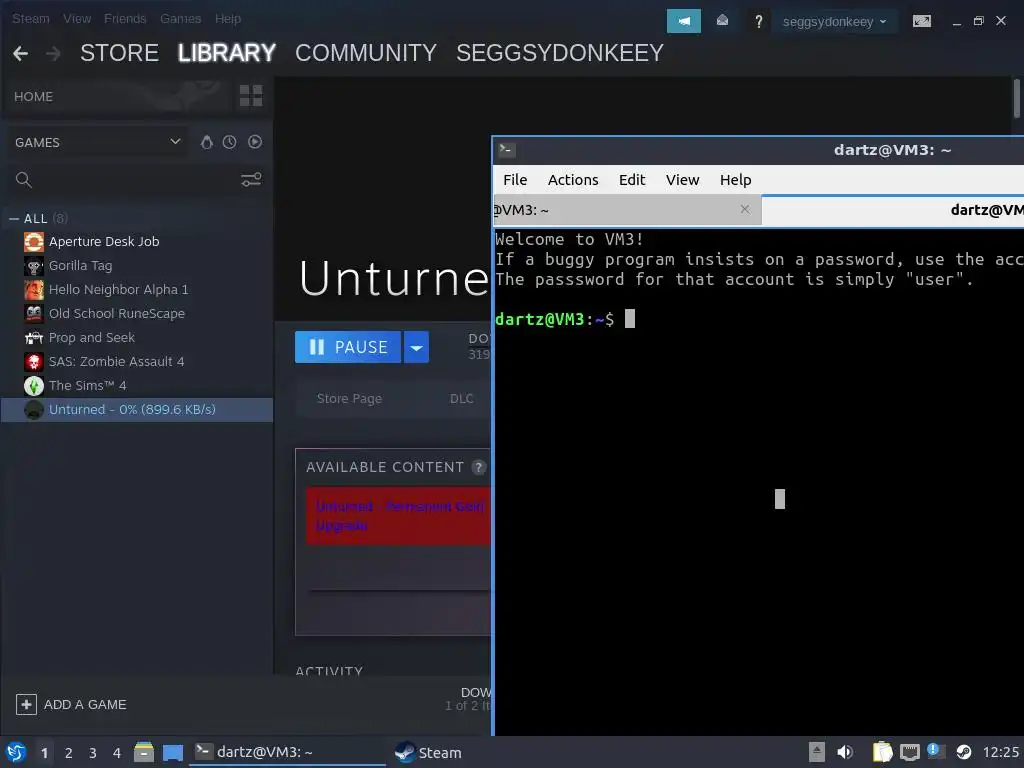Viewport: 1024px width, 768px height.
Task: Go back using Steam's back arrow
Action: [x=20, y=53]
